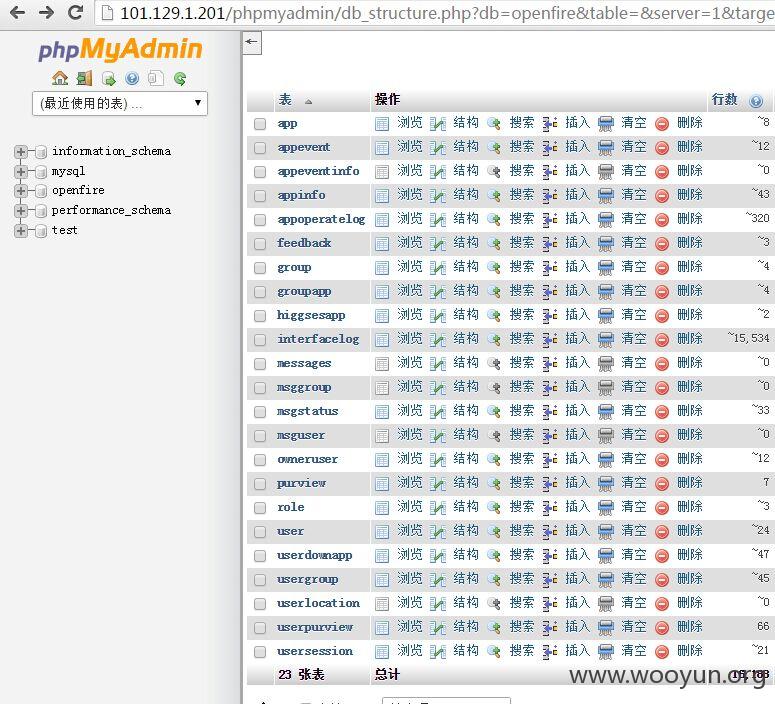Open the SQL documentation page icon
Viewport: 775px width, 704px height.
[x=156, y=78]
